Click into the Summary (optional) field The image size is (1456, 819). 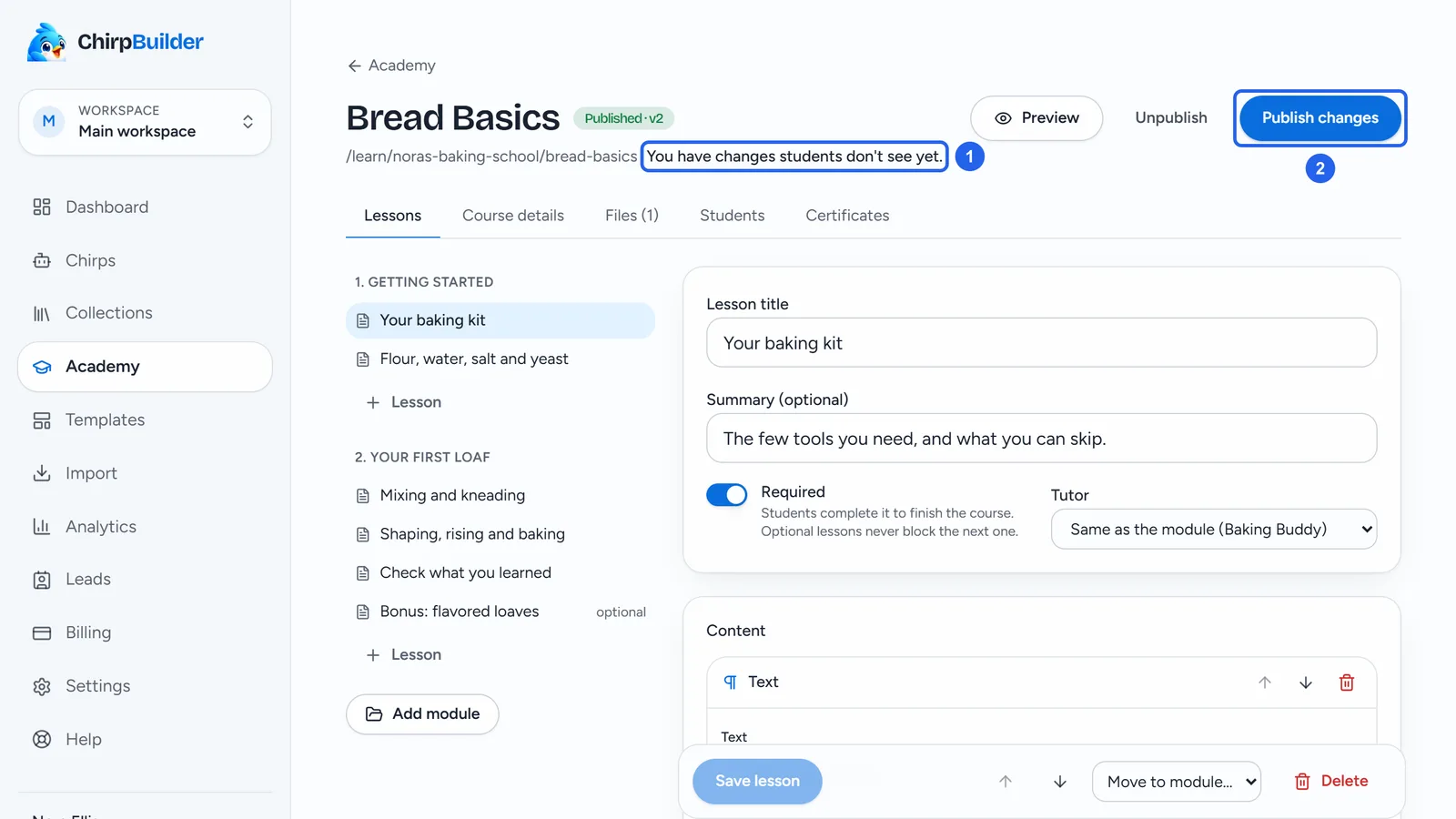(x=1041, y=439)
